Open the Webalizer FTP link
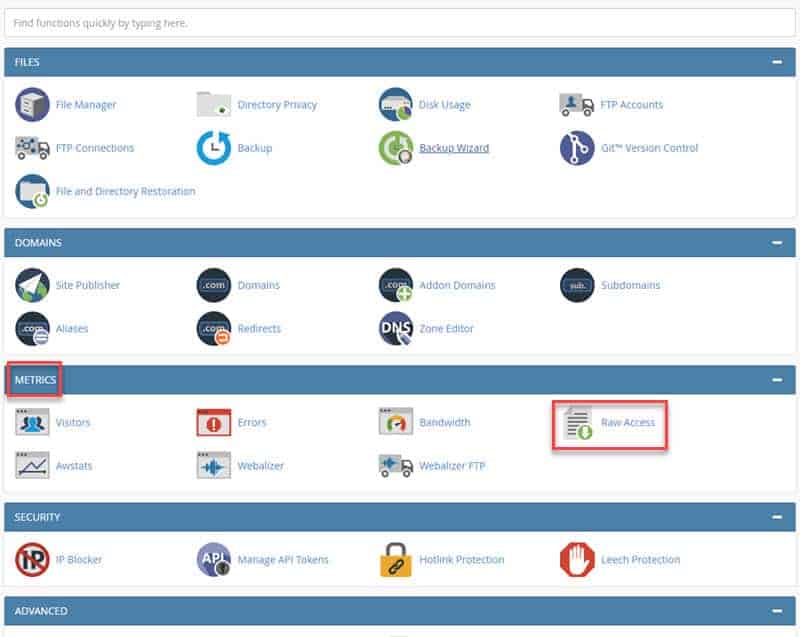The height and width of the screenshot is (637, 800). (452, 466)
